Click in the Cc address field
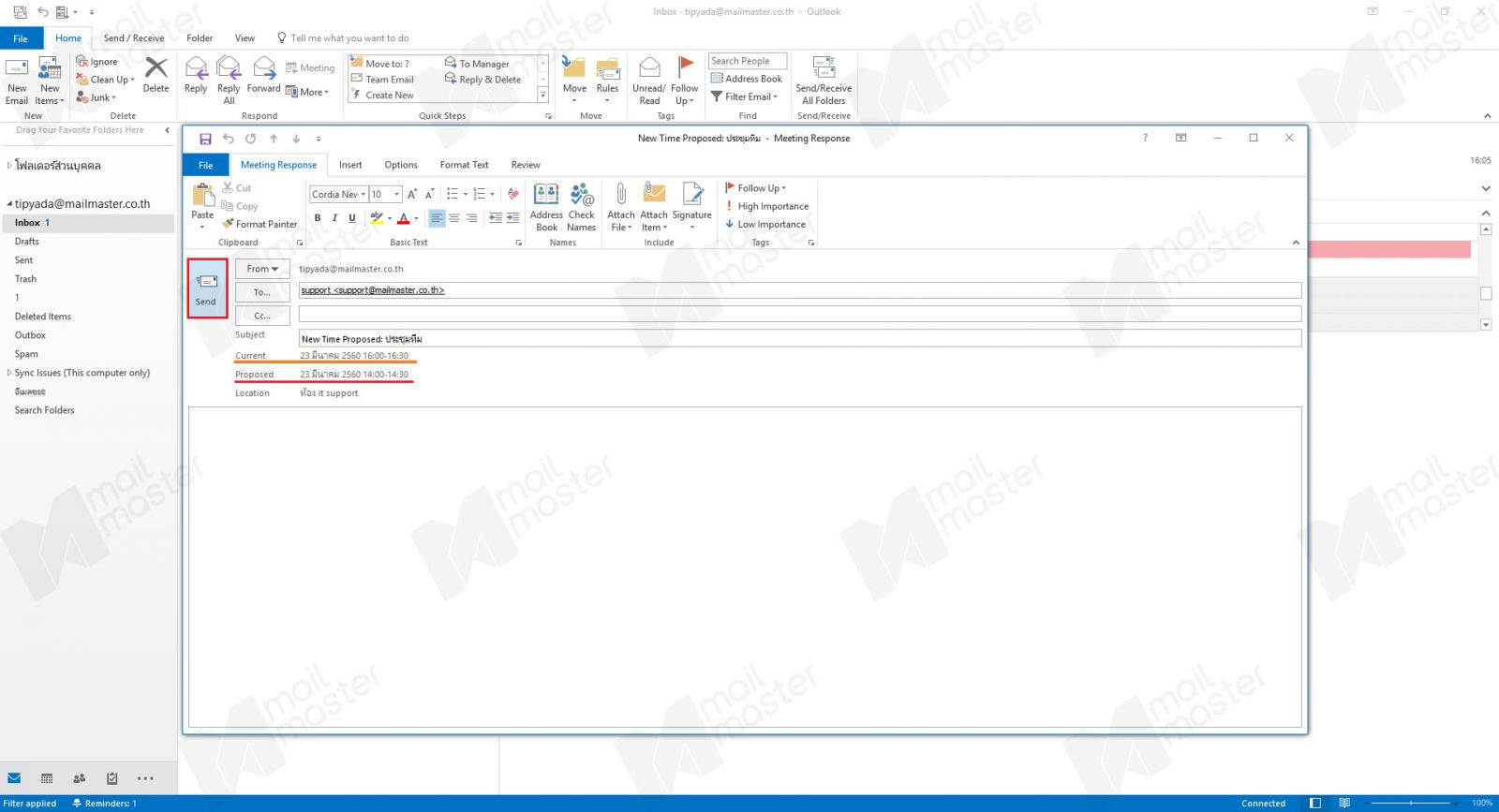This screenshot has width=1499, height=812. (800, 315)
